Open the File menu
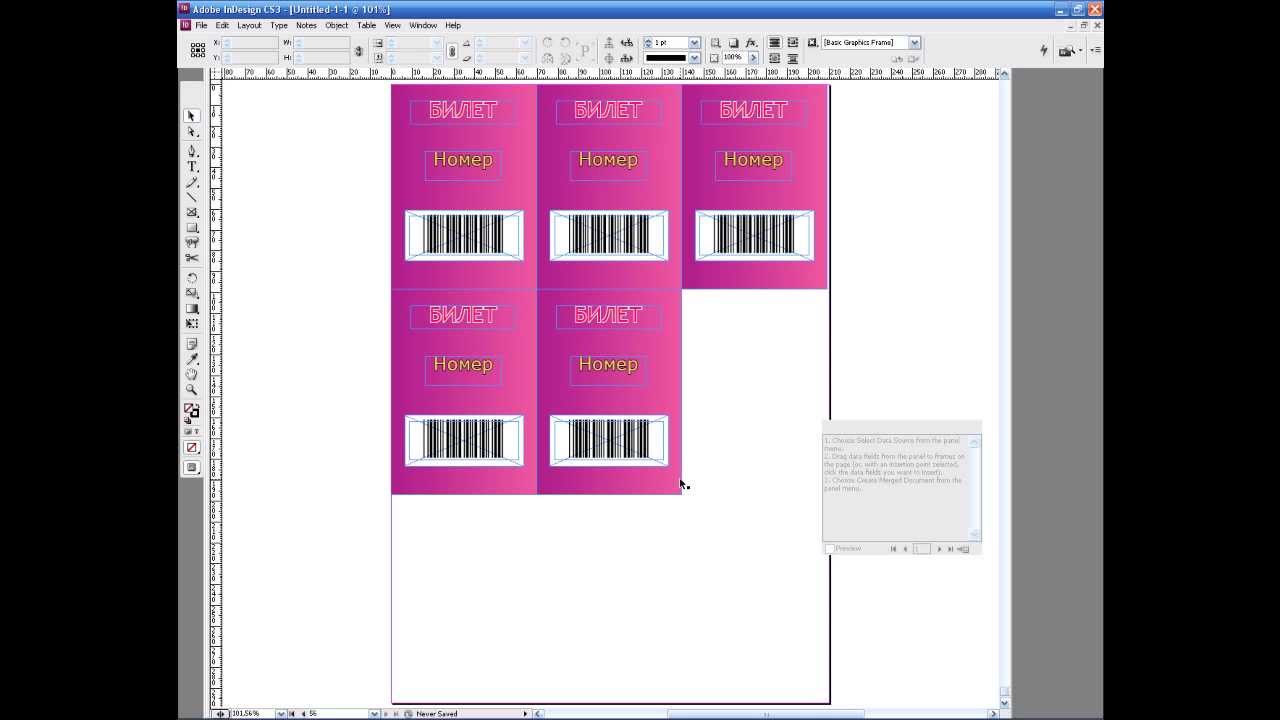 pos(201,25)
